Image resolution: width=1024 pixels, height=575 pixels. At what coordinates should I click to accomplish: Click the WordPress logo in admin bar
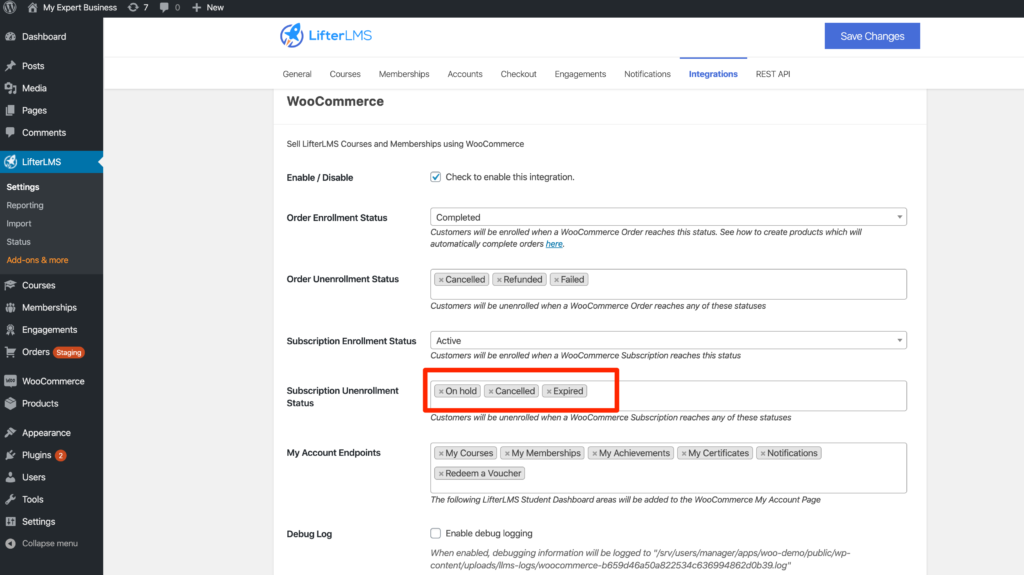[12, 7]
